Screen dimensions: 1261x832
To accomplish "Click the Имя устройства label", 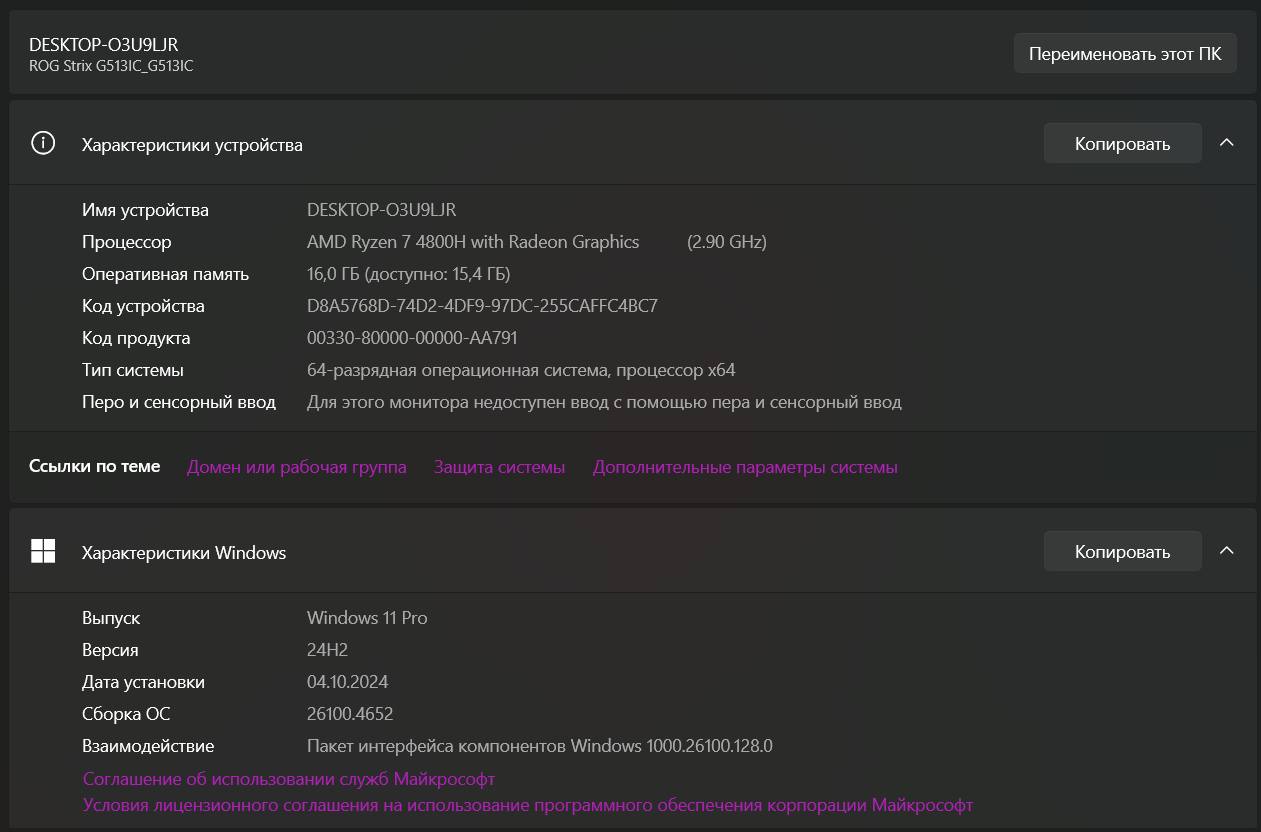I will click(145, 210).
